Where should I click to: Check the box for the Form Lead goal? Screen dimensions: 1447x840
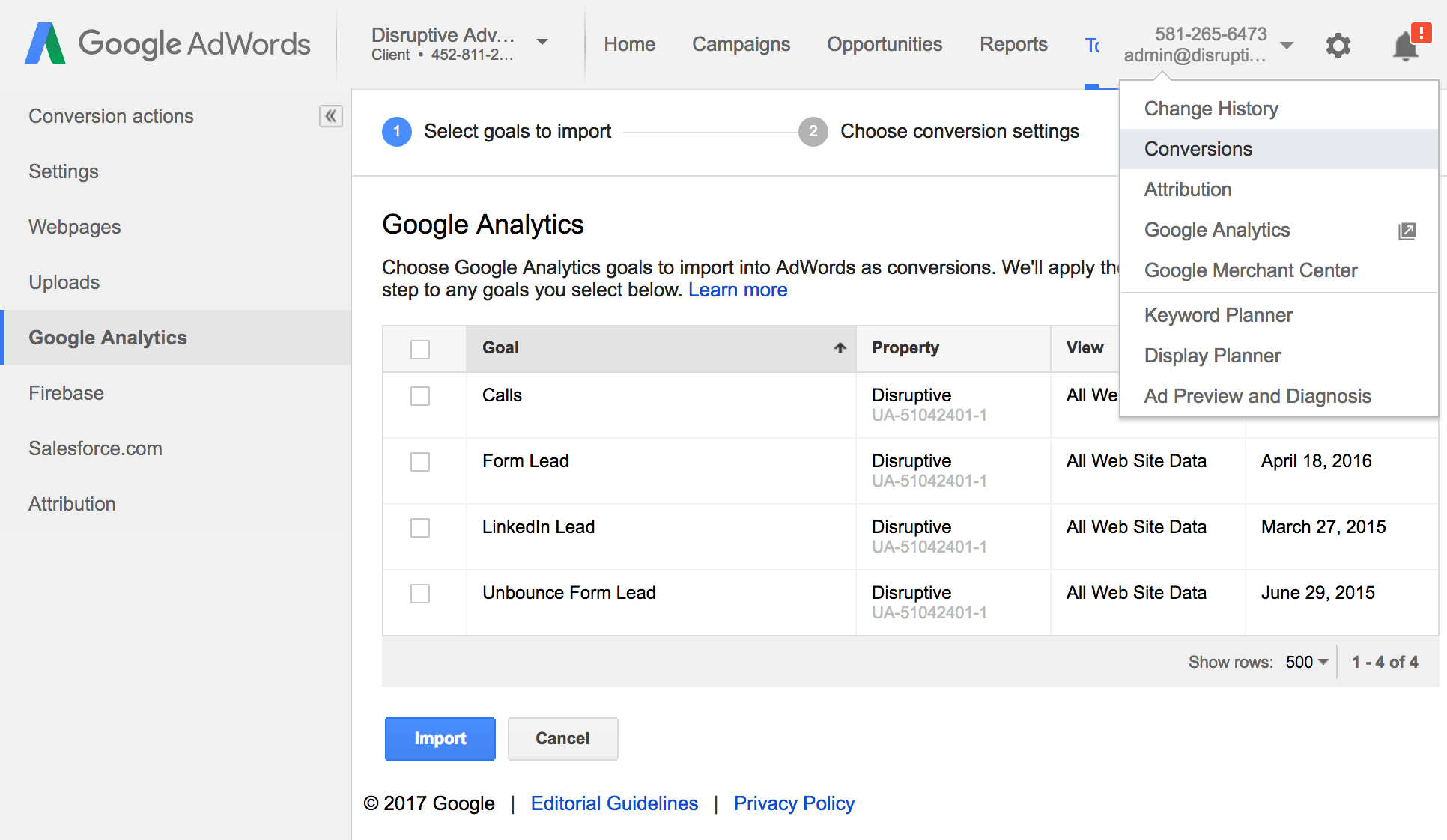[420, 462]
